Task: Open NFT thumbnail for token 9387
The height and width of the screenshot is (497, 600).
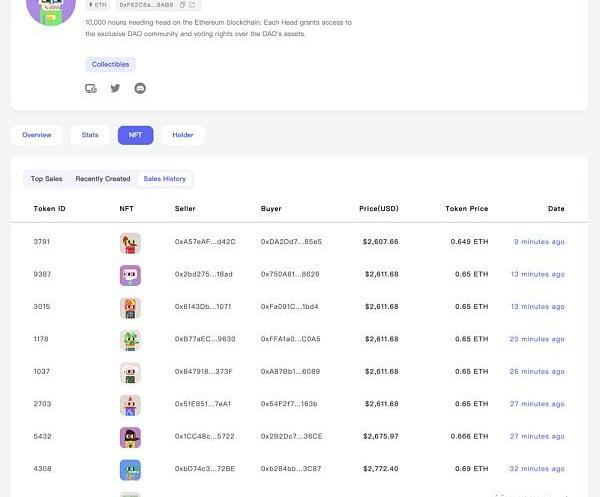Action: (x=130, y=275)
